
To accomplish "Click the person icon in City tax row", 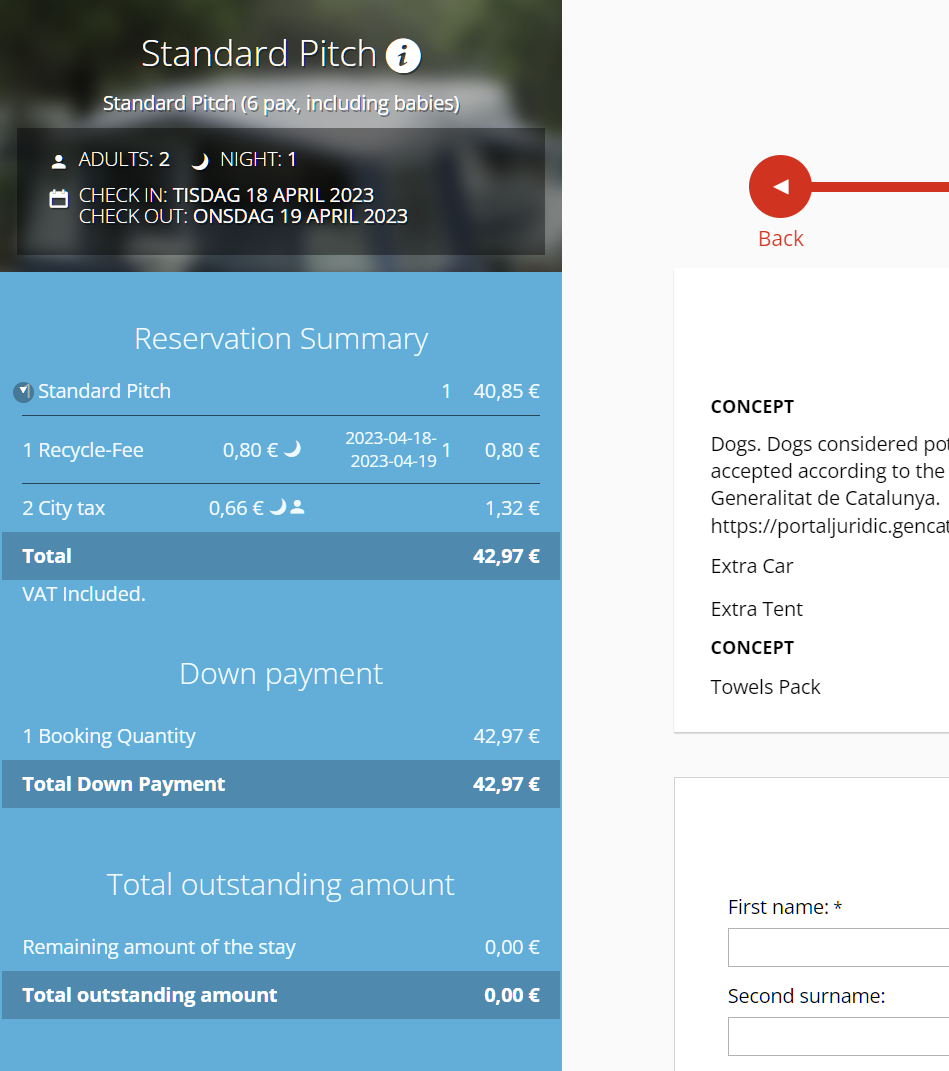I will click(297, 508).
